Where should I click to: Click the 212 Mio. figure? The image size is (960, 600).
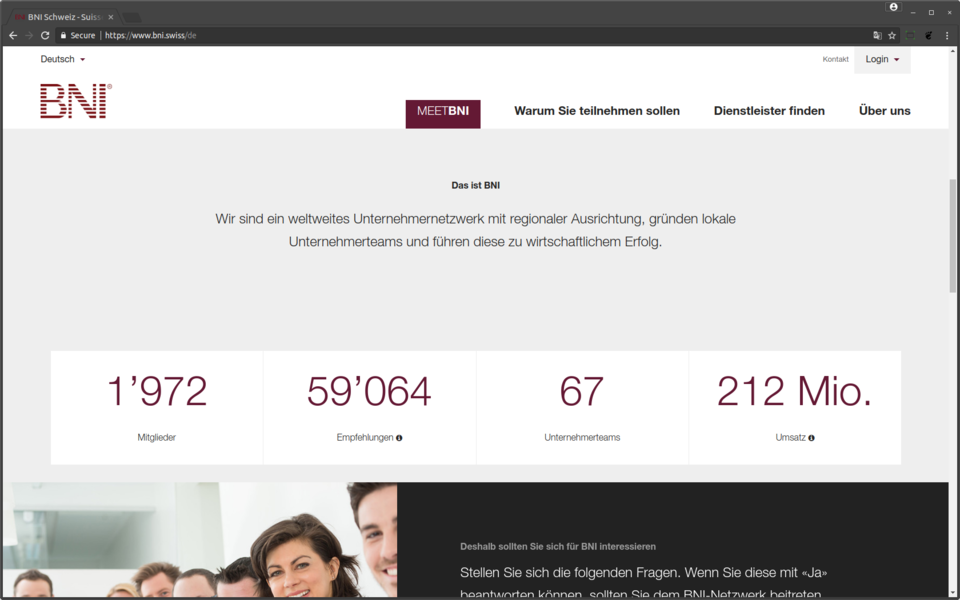click(794, 392)
